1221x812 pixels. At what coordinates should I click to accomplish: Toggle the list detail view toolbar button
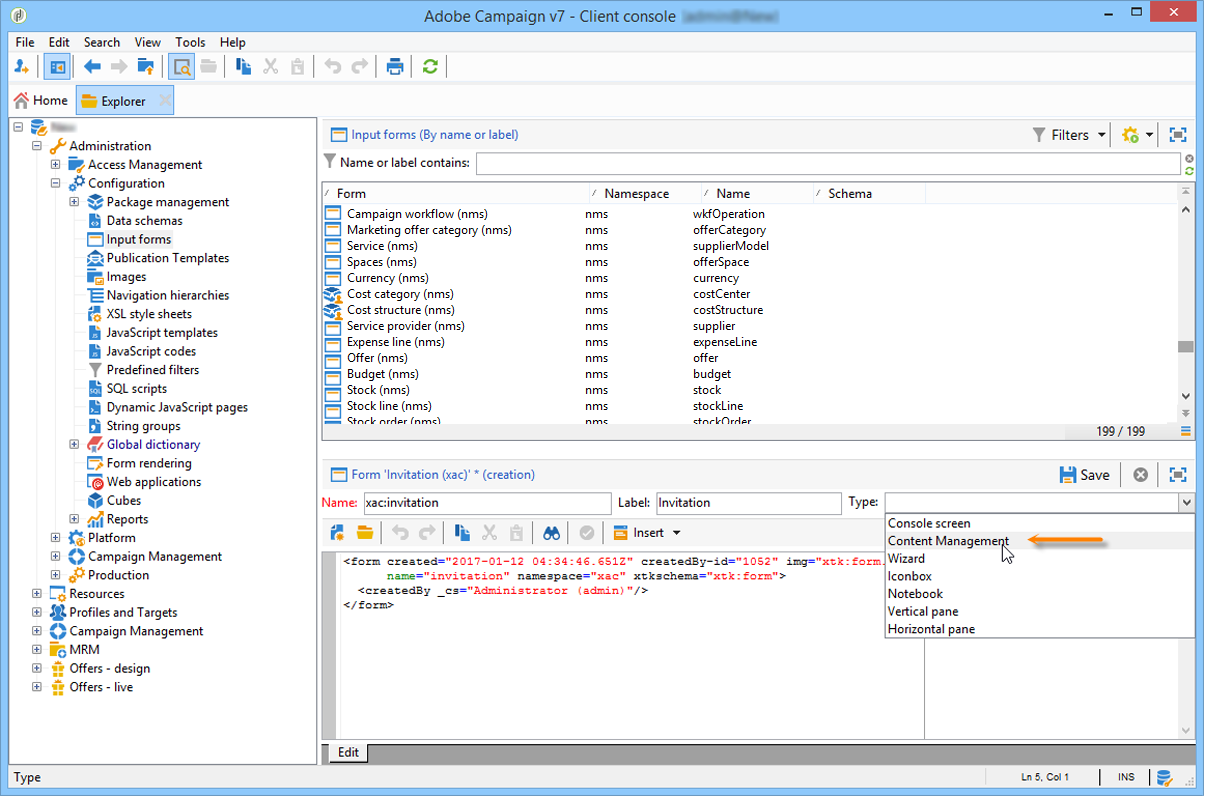pyautogui.click(x=181, y=67)
